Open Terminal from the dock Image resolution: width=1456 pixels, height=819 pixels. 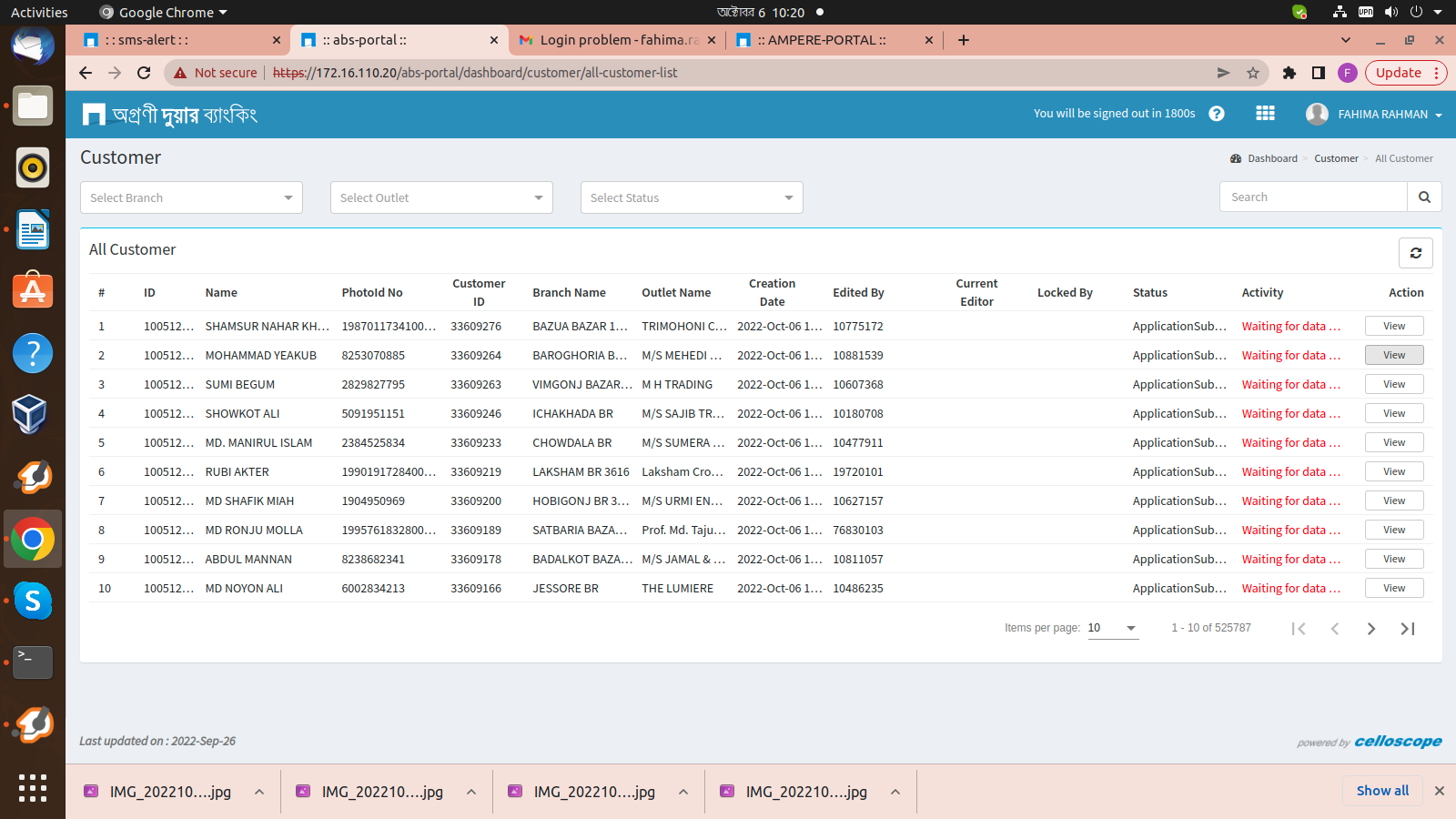tap(33, 662)
